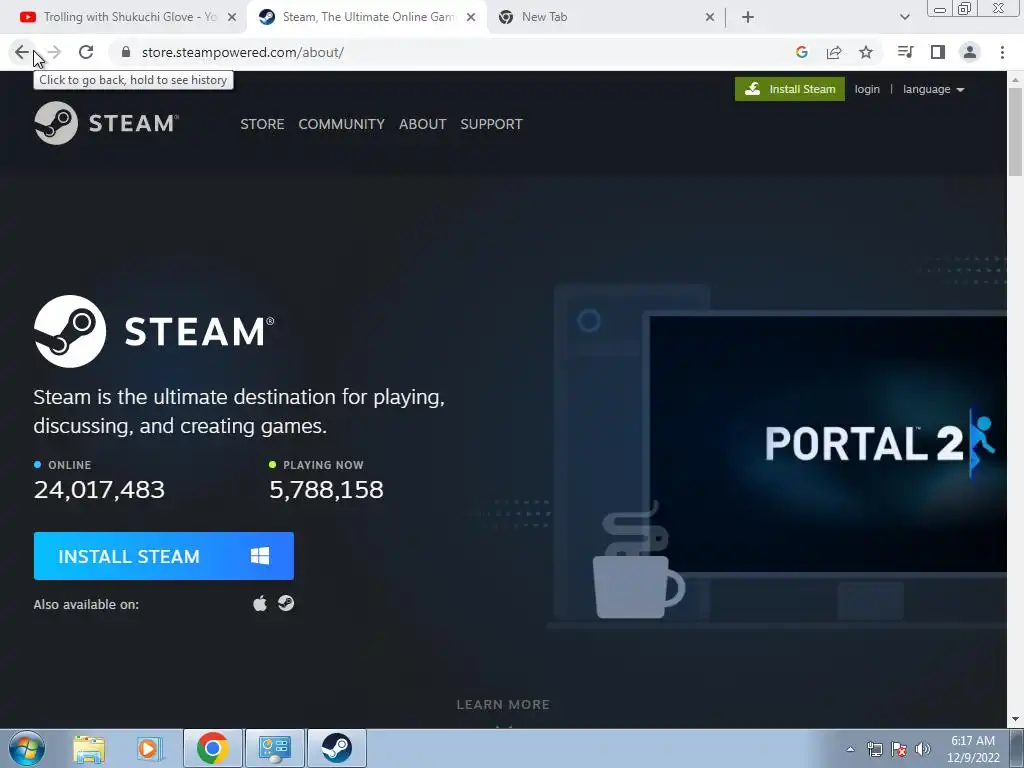1024x768 pixels.
Task: Reload the Steam about page
Action: coord(86,52)
